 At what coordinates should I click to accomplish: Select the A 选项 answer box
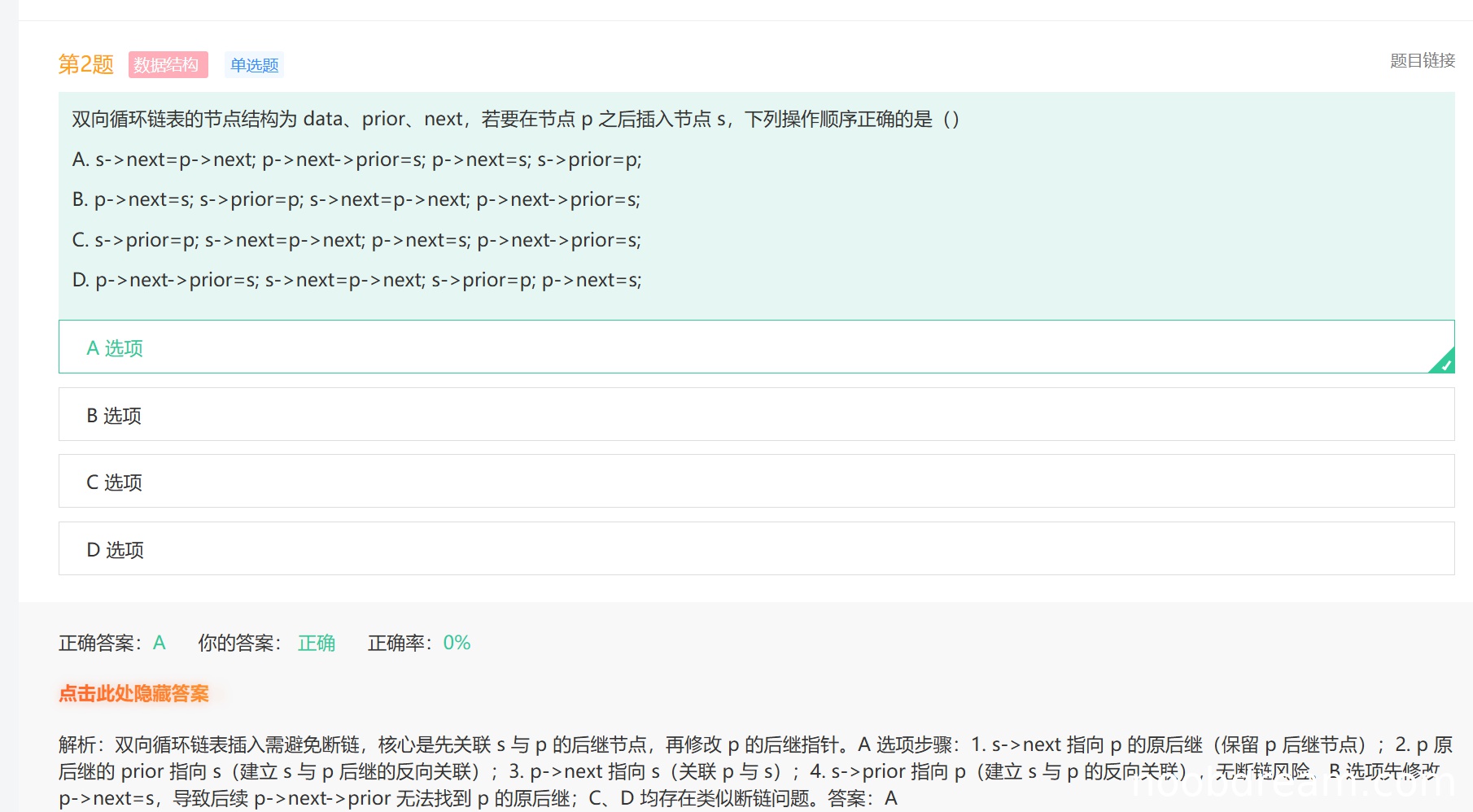(755, 347)
